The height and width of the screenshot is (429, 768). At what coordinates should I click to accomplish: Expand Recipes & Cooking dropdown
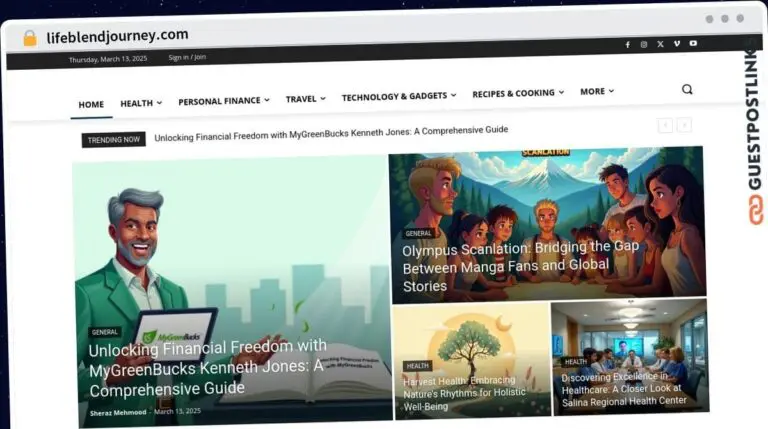[x=518, y=93]
